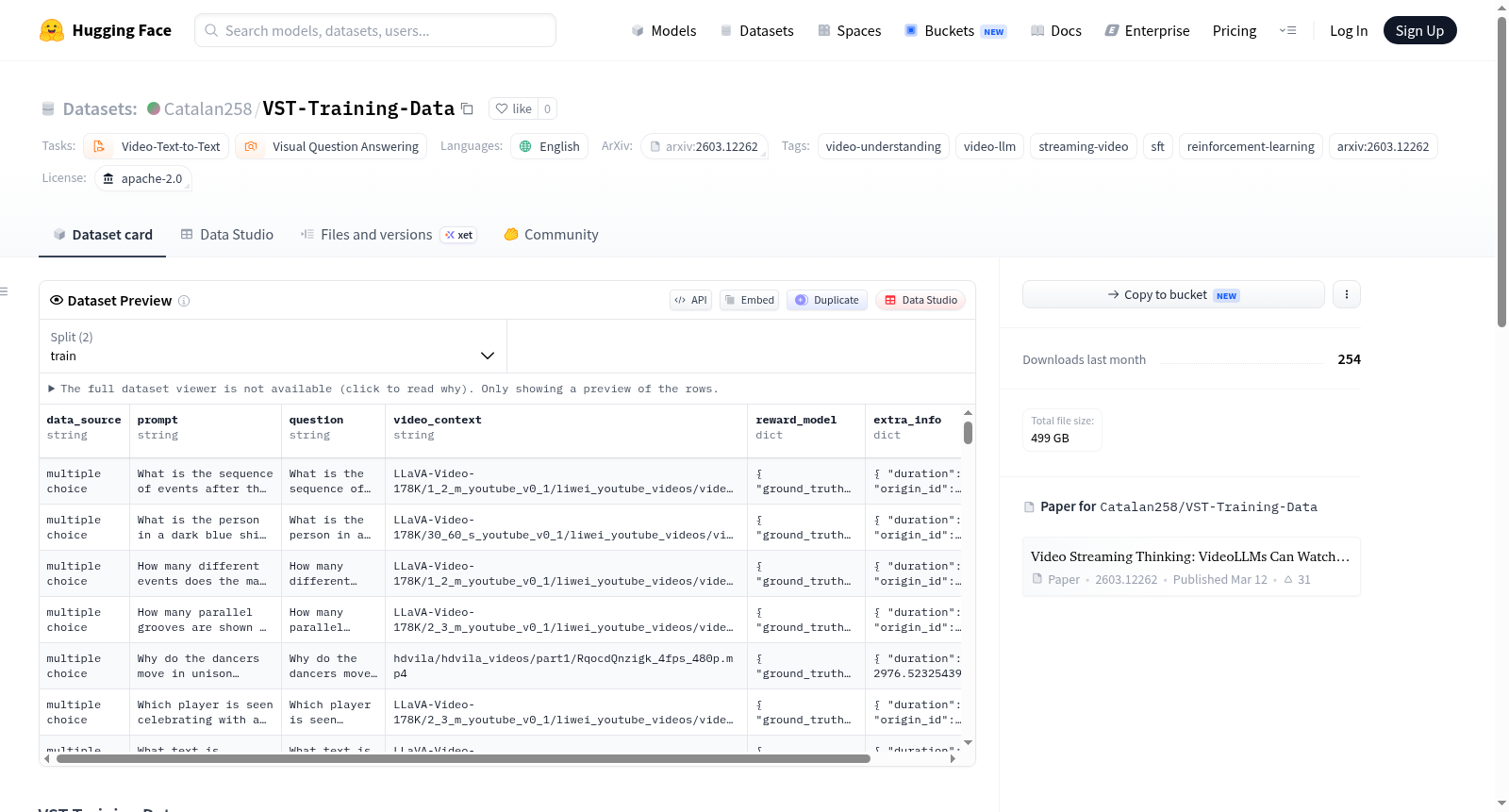Click the Hugging Face logo icon
The width and height of the screenshot is (1509, 812).
pos(52,30)
